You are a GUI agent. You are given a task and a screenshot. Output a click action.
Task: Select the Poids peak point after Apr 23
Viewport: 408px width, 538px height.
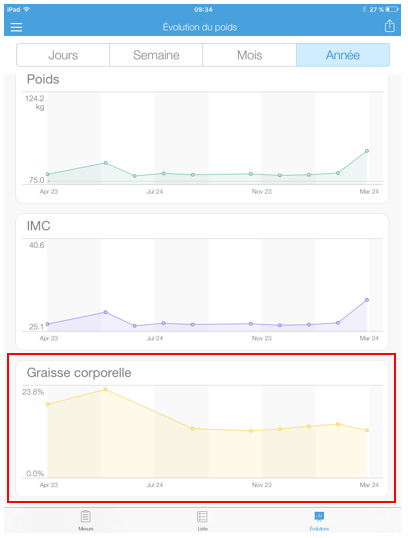tap(105, 163)
